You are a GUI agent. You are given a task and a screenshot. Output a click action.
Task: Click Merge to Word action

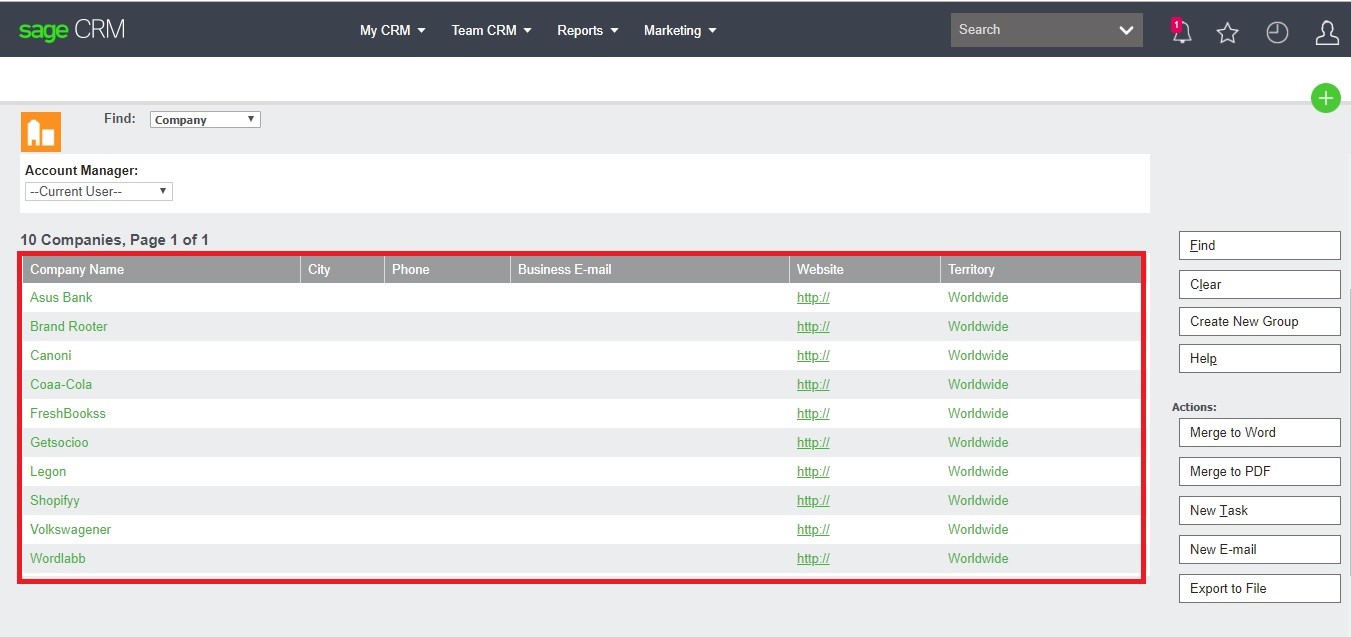(x=1259, y=432)
